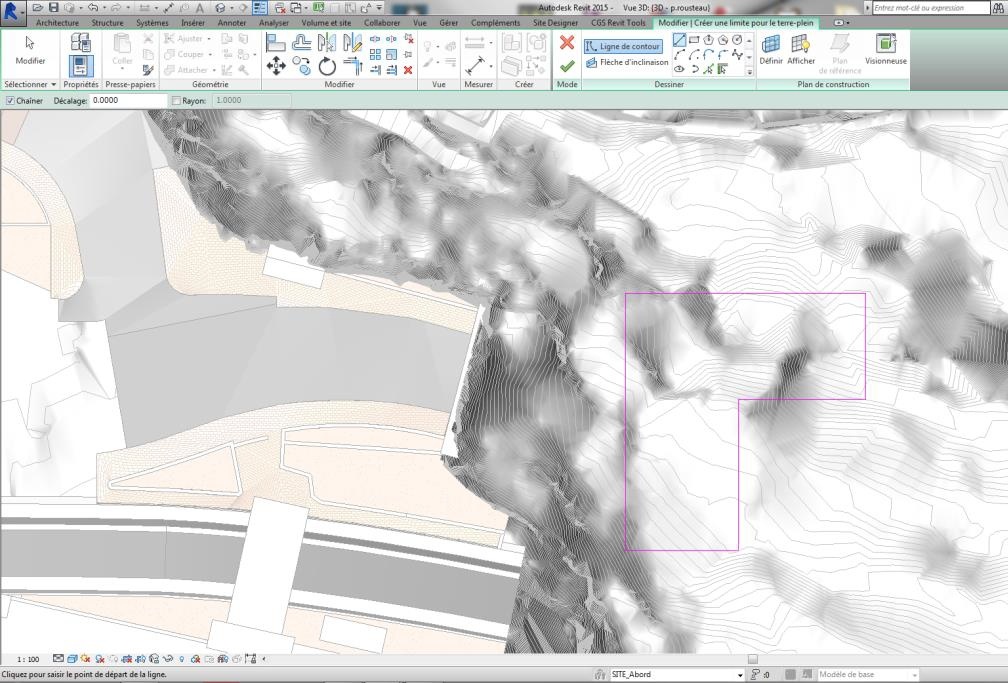Open the Architecture ribbon tab
This screenshot has height=683, width=1008.
pos(56,22)
